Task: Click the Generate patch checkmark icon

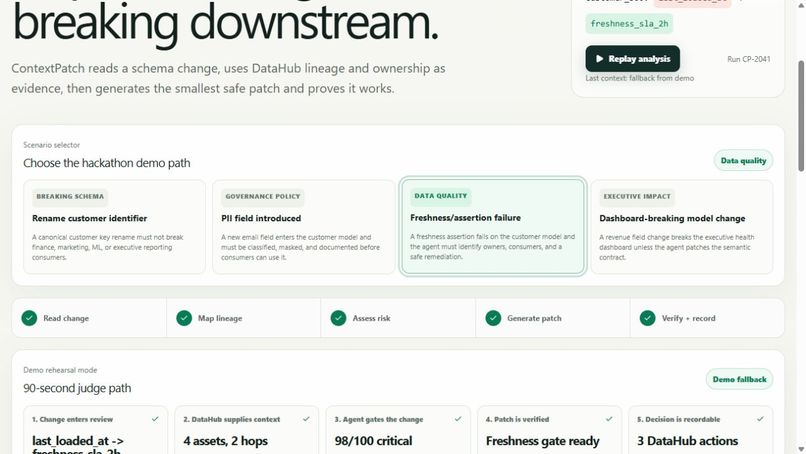Action: [x=493, y=318]
